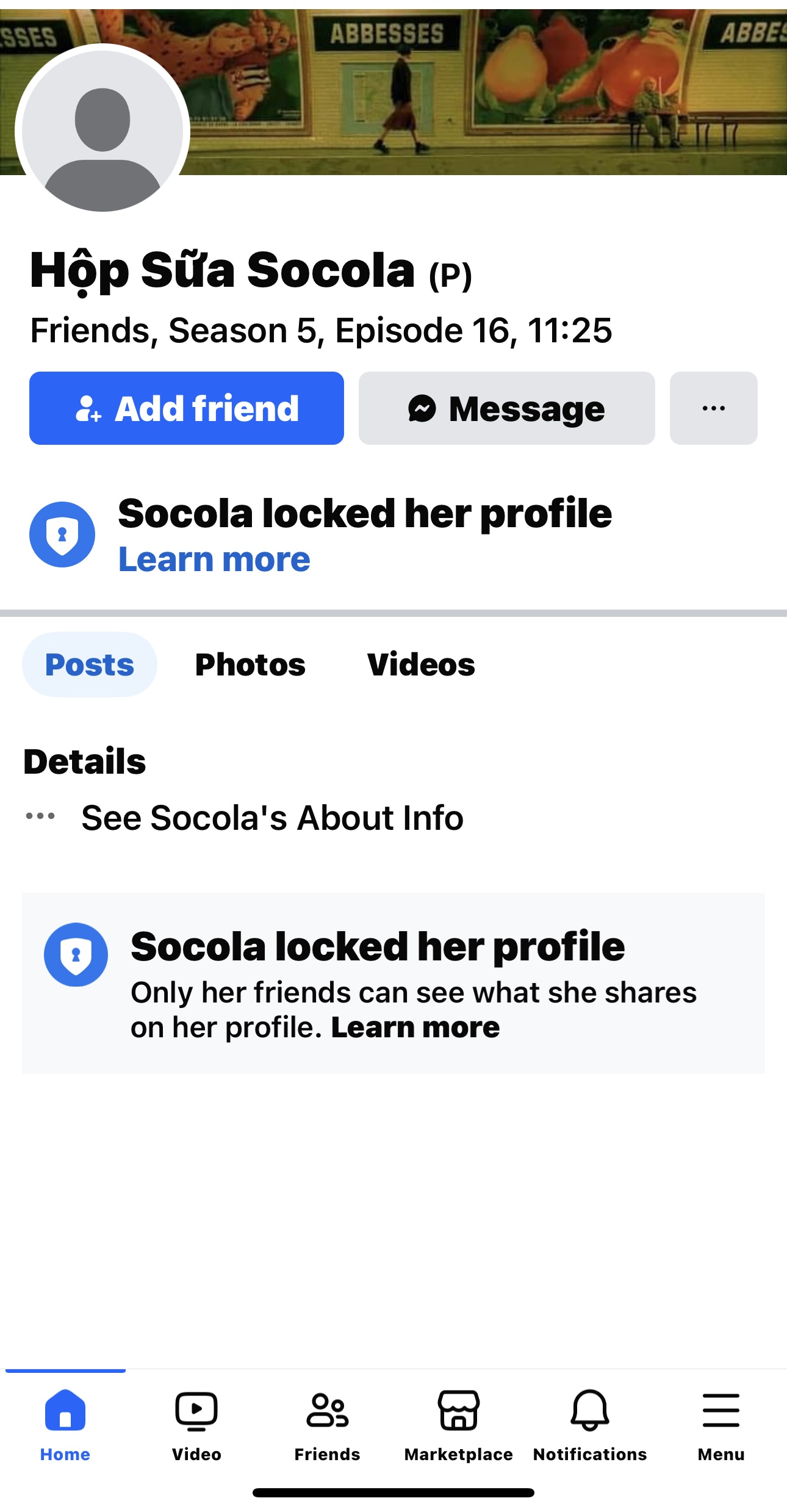787x1512 pixels.
Task: Tap the Home icon in bottom navigation
Action: (65, 1411)
